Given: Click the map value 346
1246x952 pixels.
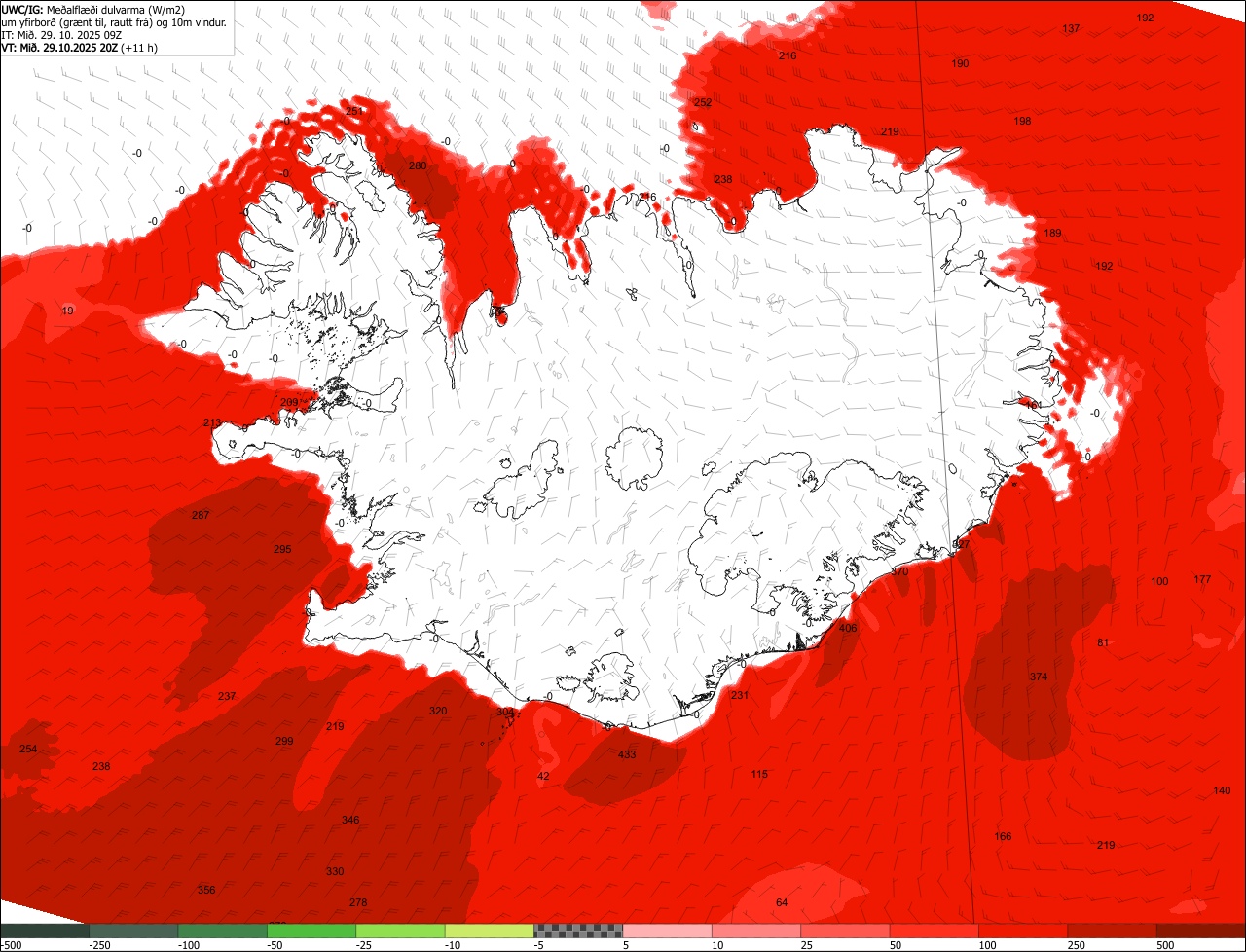Looking at the screenshot, I should (350, 820).
